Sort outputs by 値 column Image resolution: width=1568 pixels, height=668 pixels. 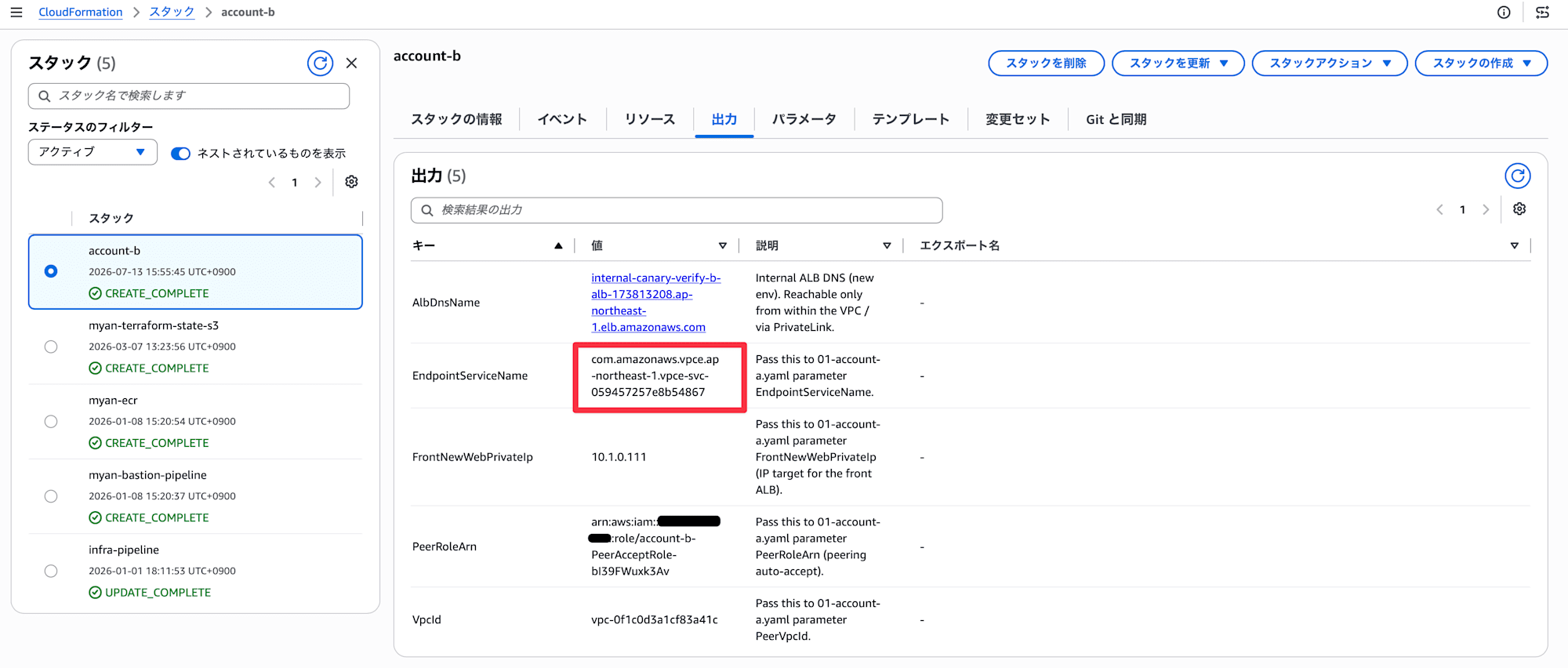(722, 245)
